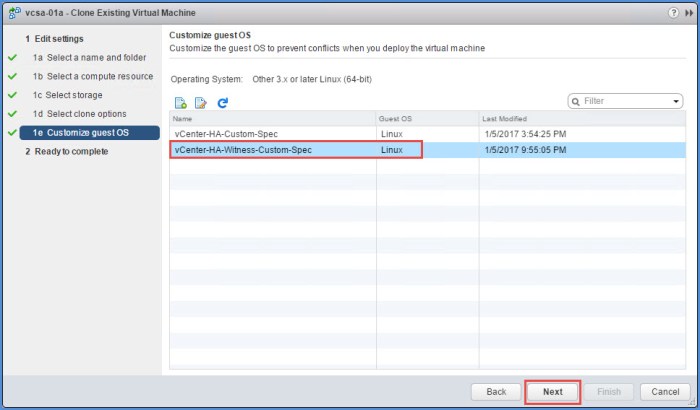Sort by the Guest OS column header
This screenshot has height=410, width=700.
(427, 119)
